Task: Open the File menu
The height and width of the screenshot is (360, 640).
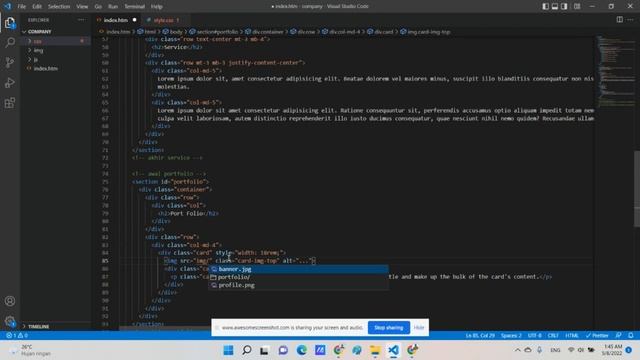Action: pos(22,7)
